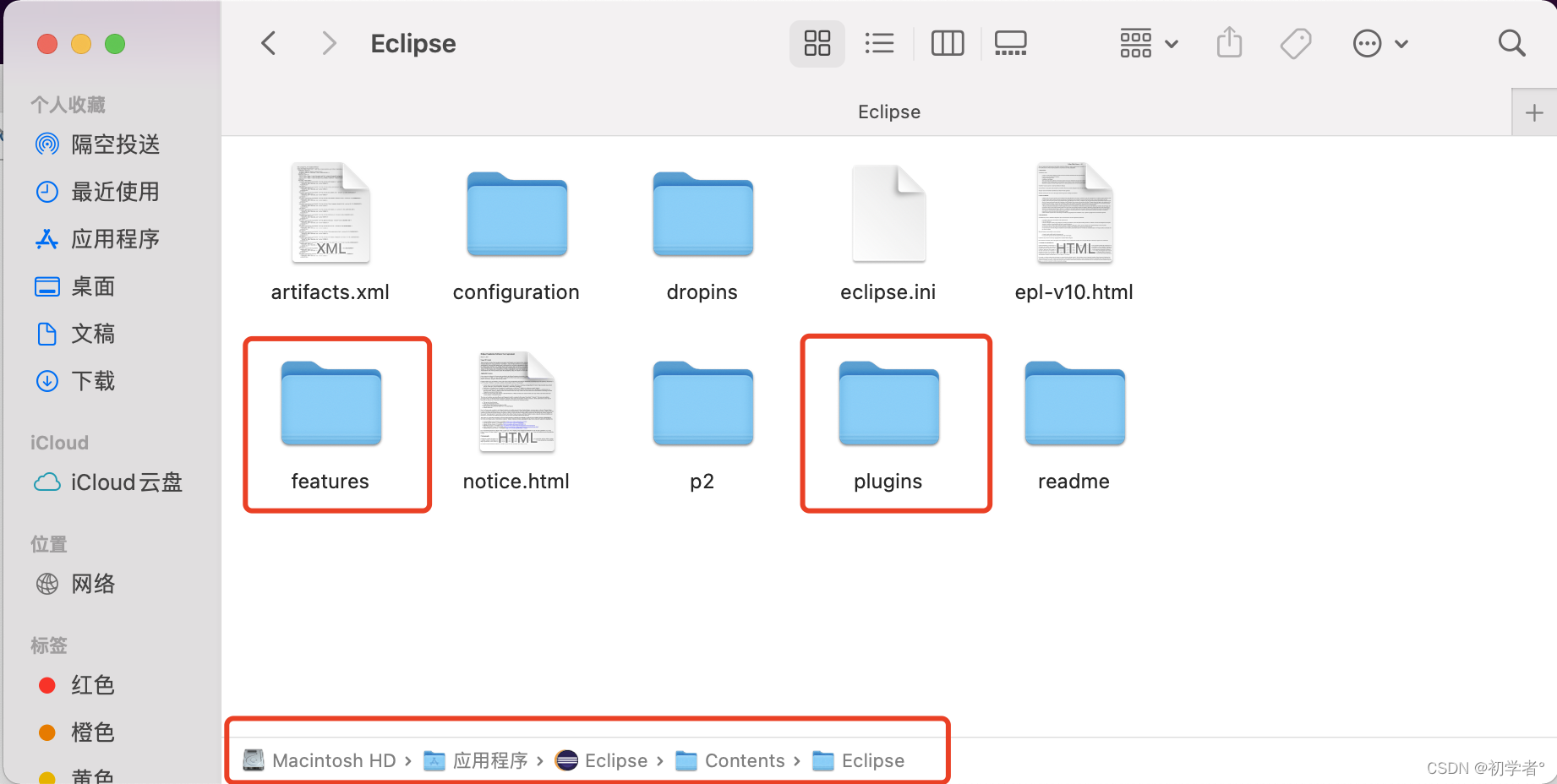Viewport: 1557px width, 784px height.
Task: Click the Tags toolbar icon
Action: click(1296, 43)
